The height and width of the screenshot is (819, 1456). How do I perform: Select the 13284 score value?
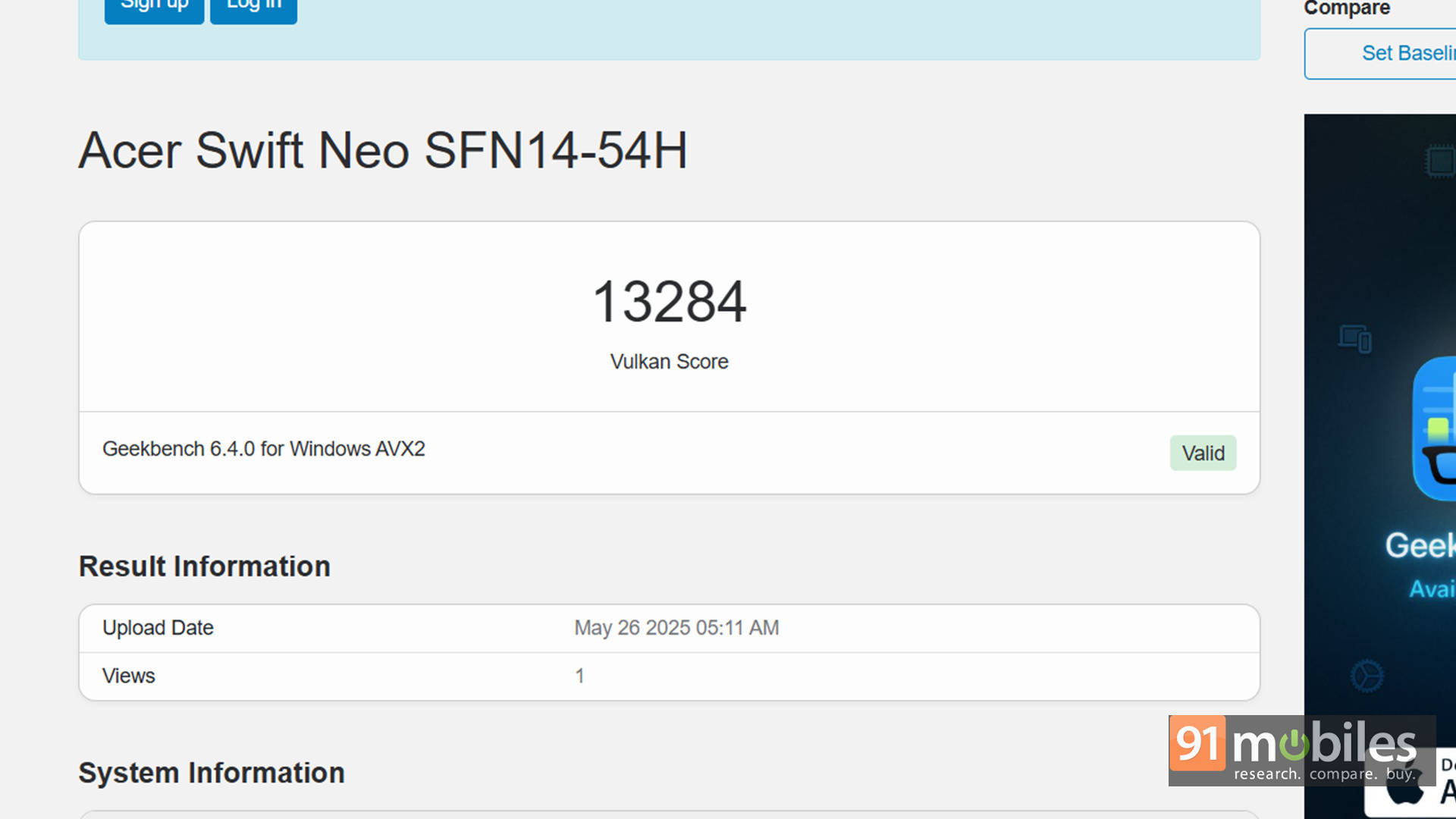pos(669,302)
